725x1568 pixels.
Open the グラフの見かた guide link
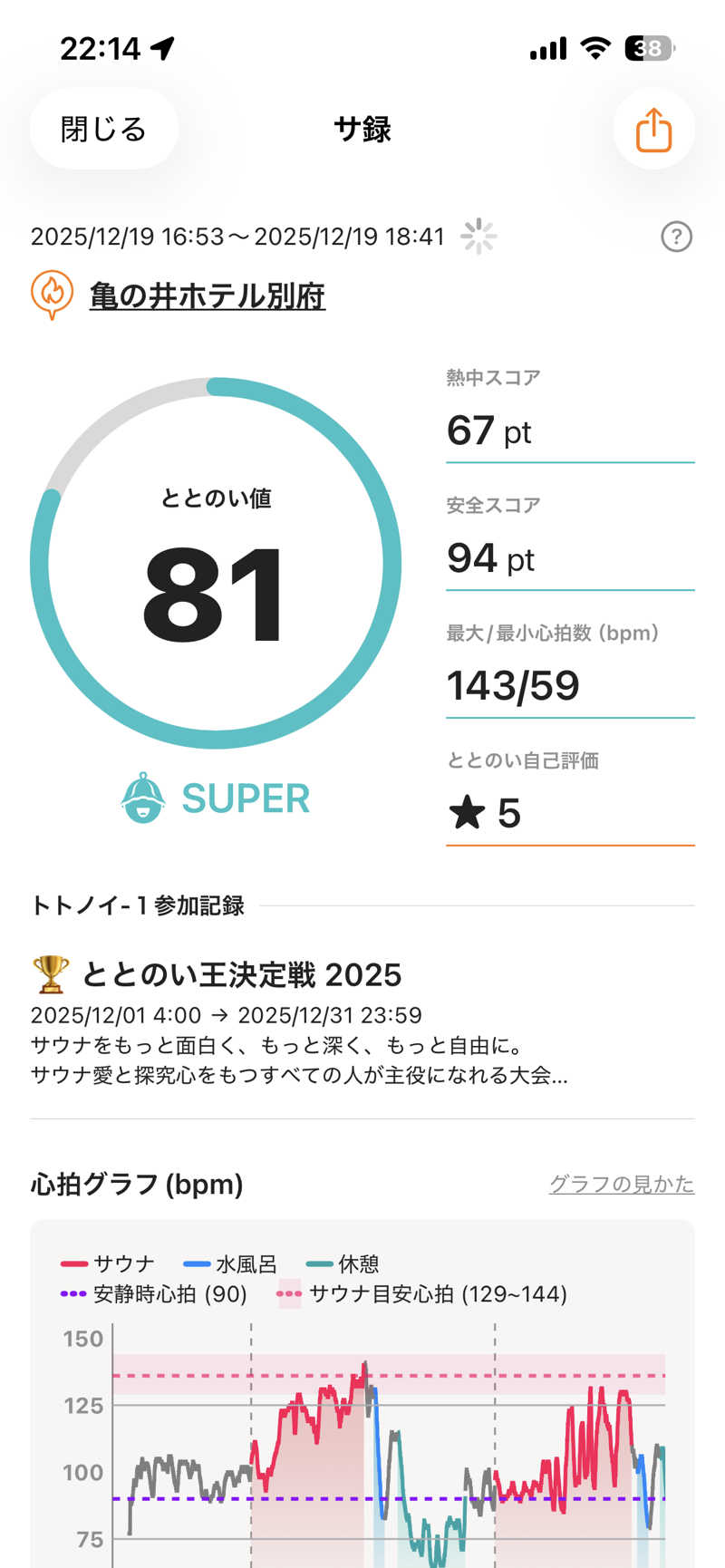tap(621, 1184)
